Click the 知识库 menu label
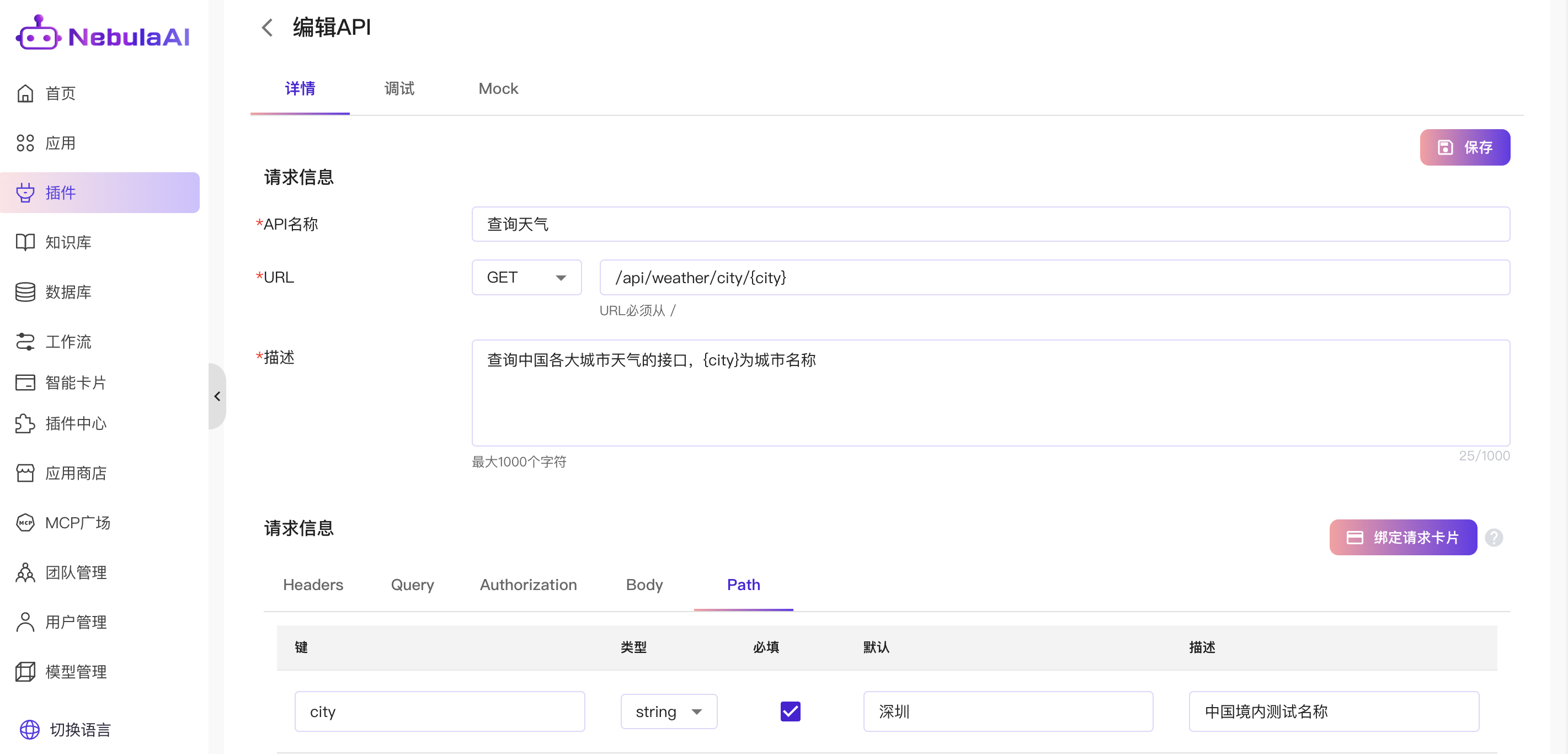 (68, 242)
